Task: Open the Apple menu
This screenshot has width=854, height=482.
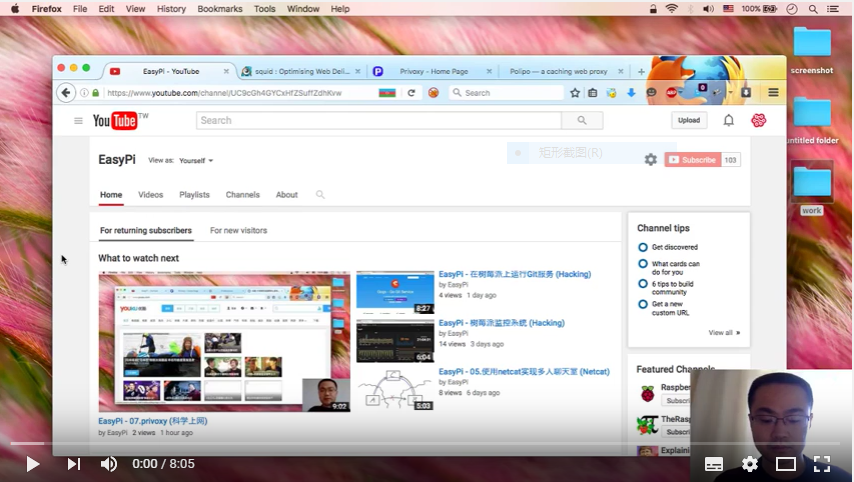Action: point(15,9)
